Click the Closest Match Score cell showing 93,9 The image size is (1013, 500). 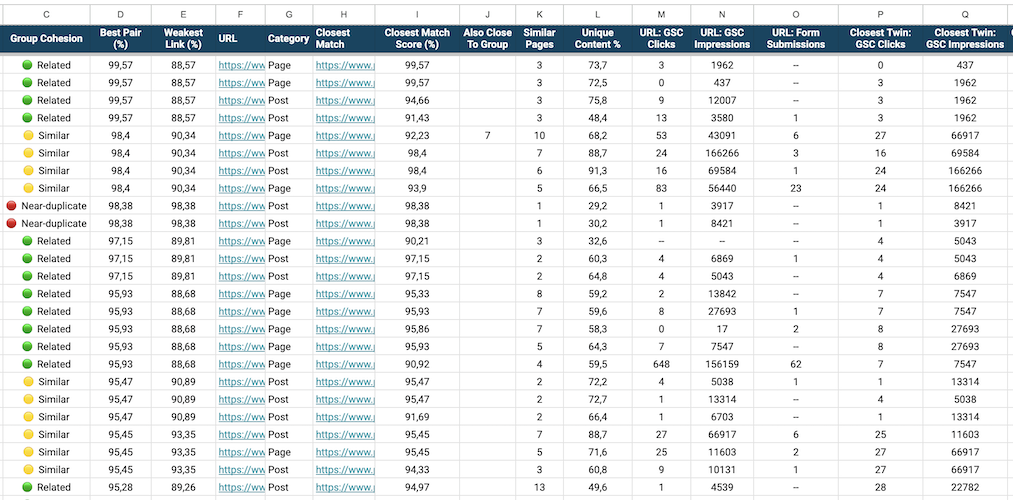pos(417,188)
